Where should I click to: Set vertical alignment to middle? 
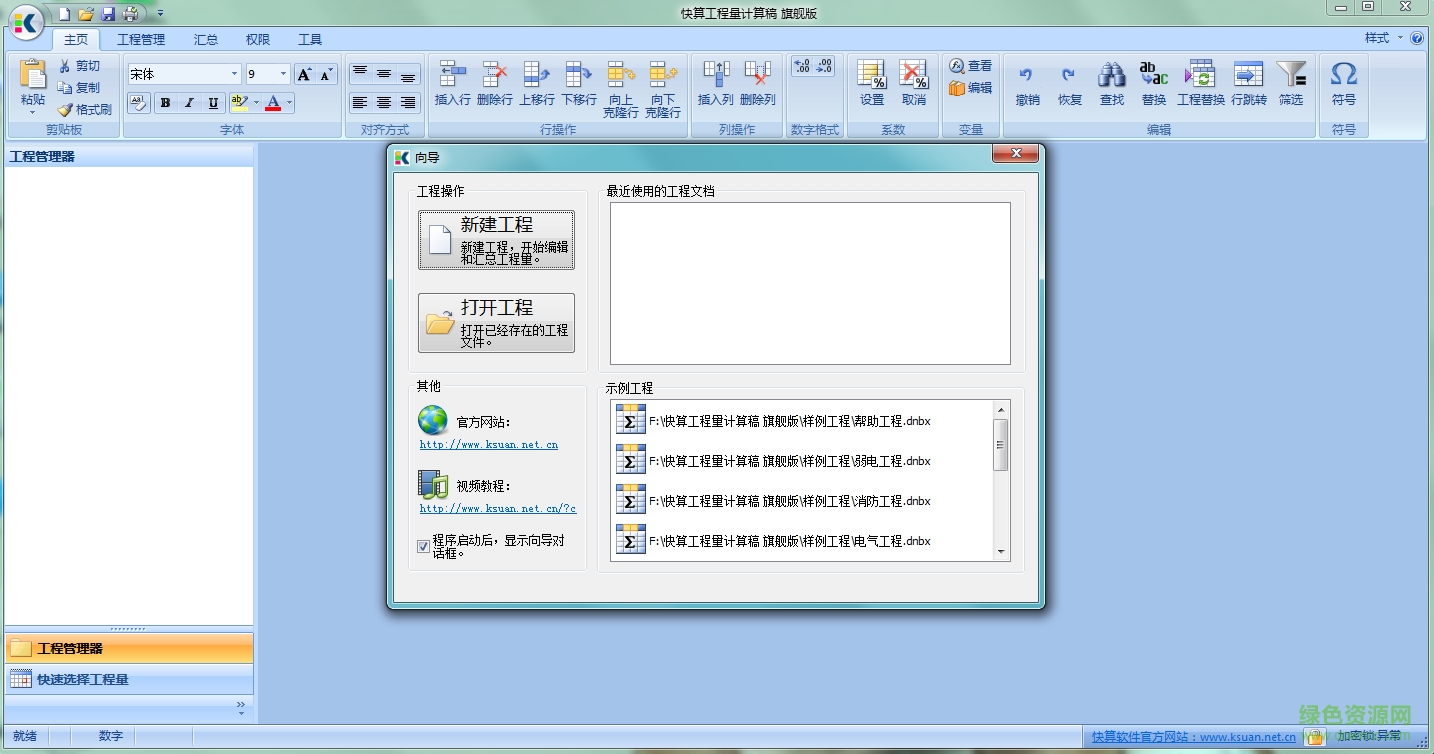384,74
